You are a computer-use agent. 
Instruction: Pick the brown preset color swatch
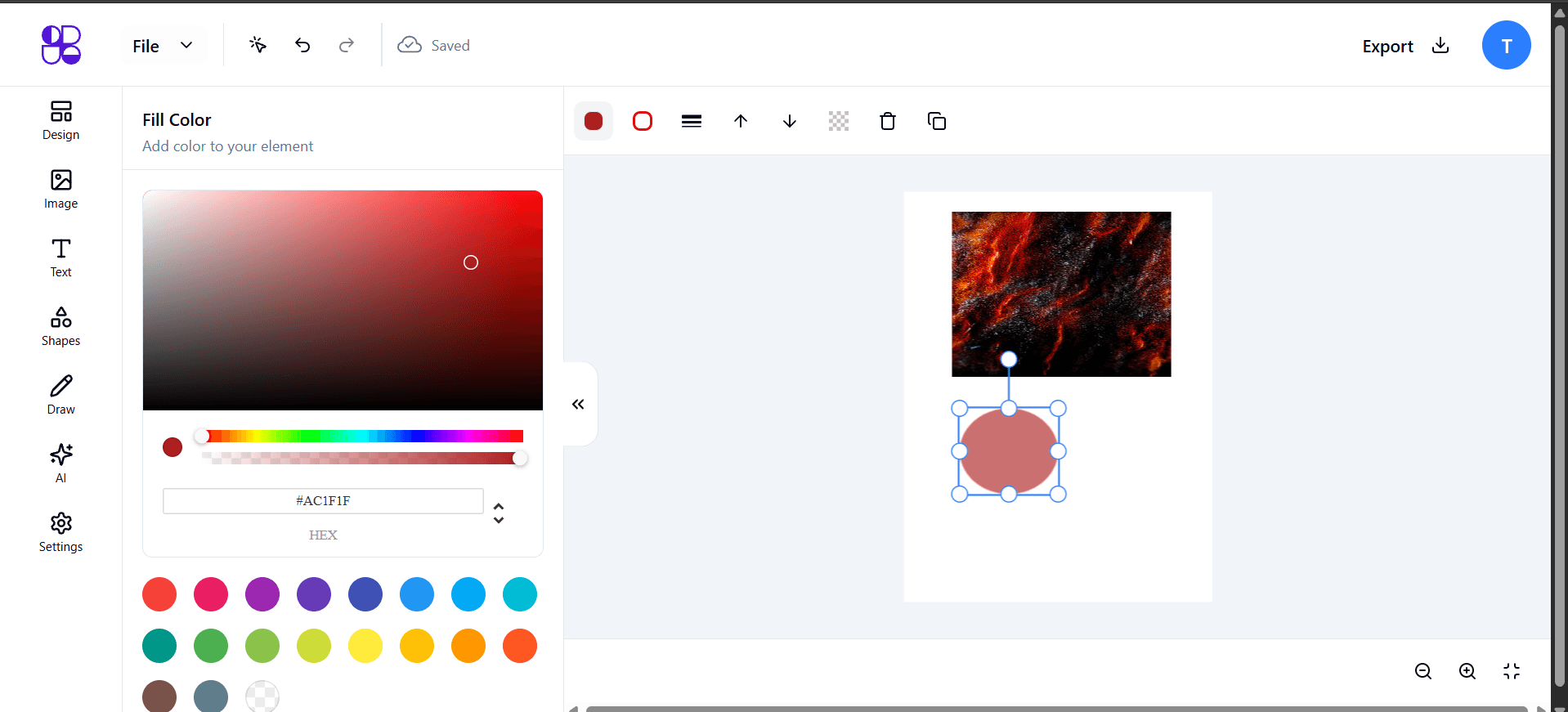(x=159, y=696)
